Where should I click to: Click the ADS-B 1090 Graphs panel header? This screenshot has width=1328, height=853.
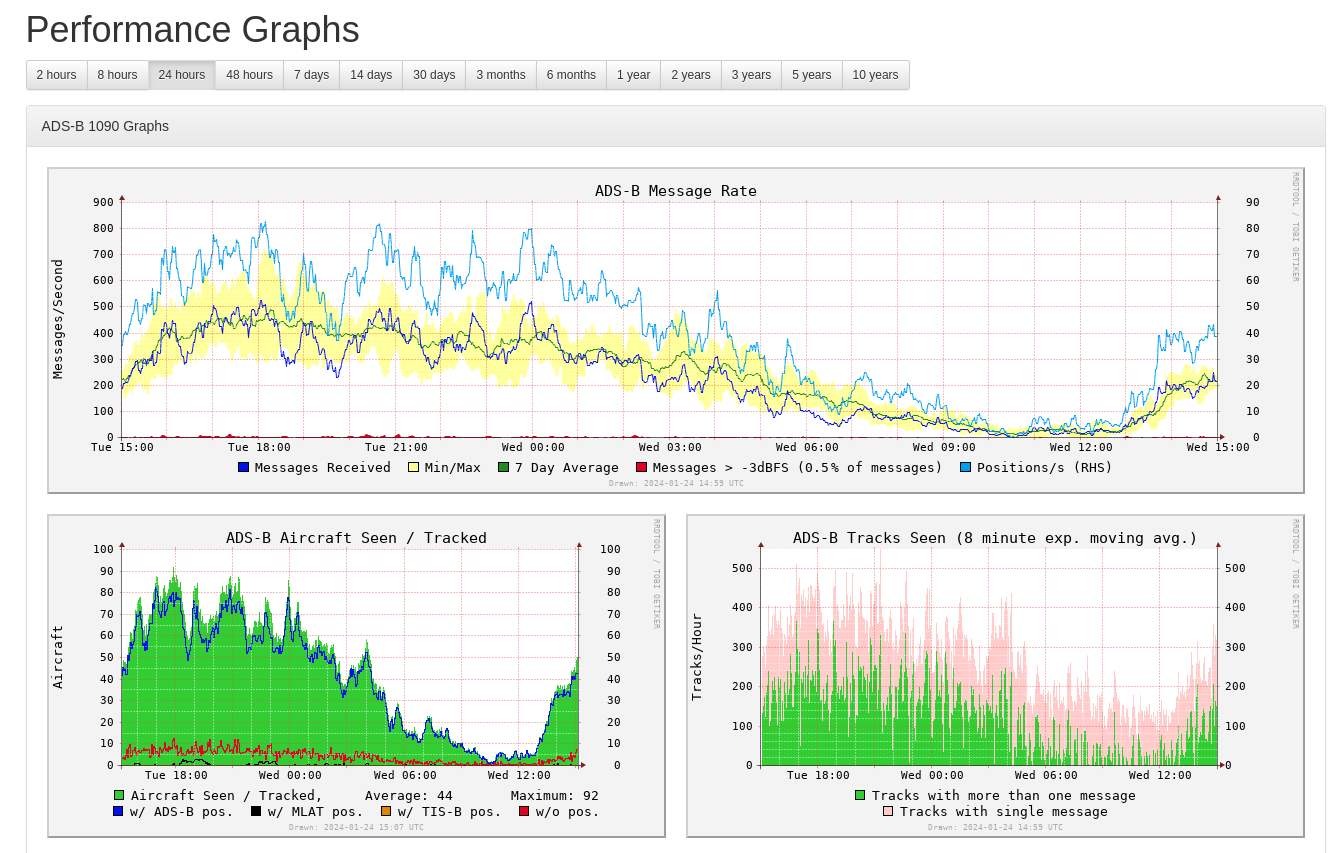coord(675,126)
